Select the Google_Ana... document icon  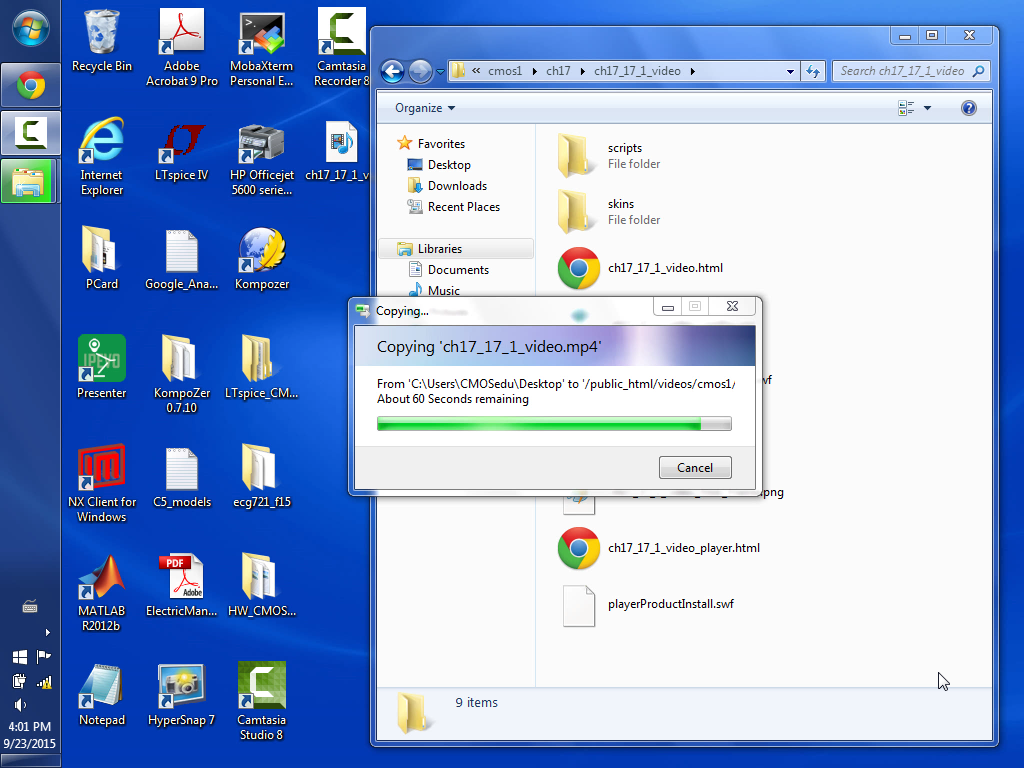(182, 259)
